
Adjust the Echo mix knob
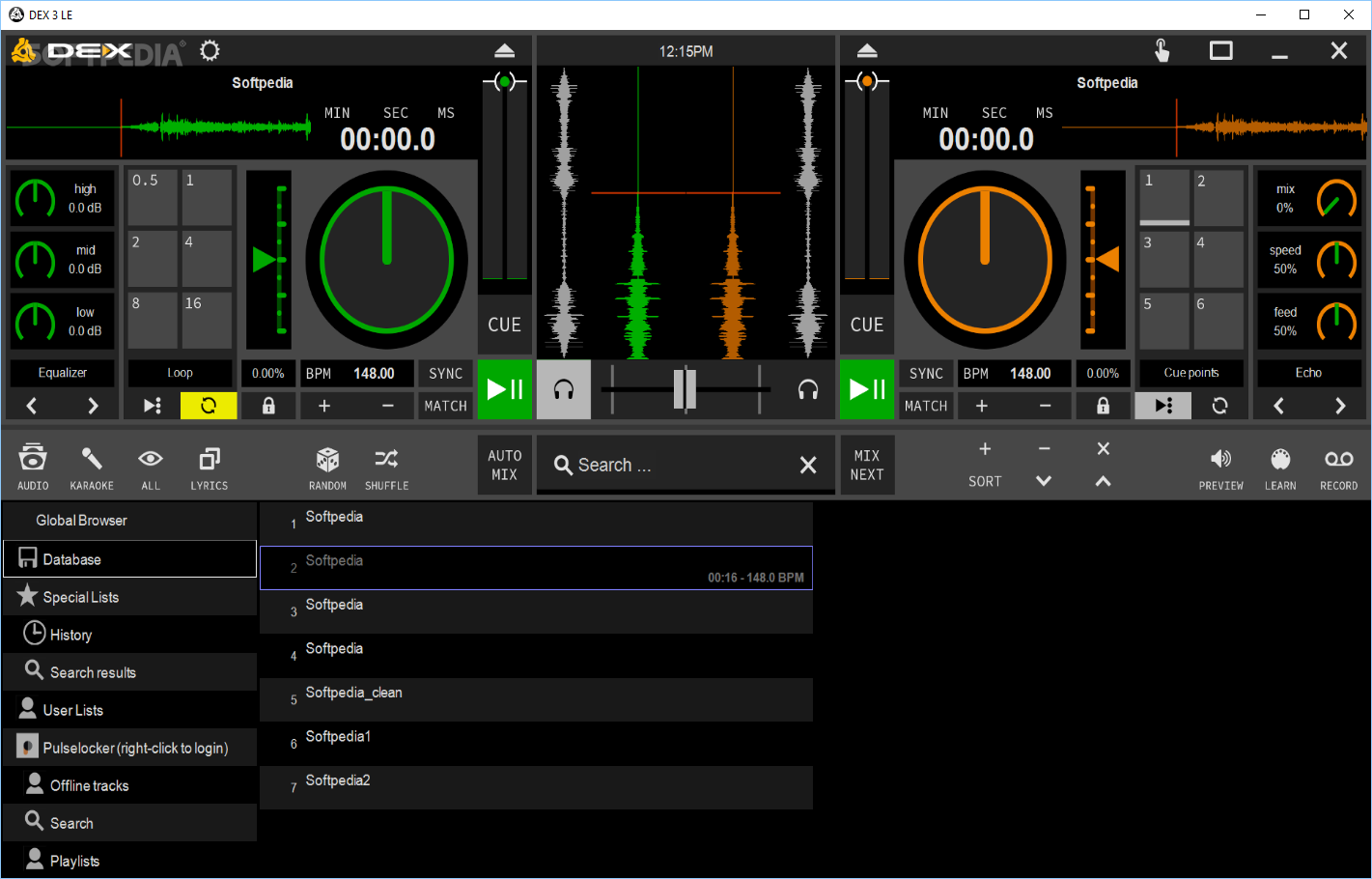tap(1337, 198)
